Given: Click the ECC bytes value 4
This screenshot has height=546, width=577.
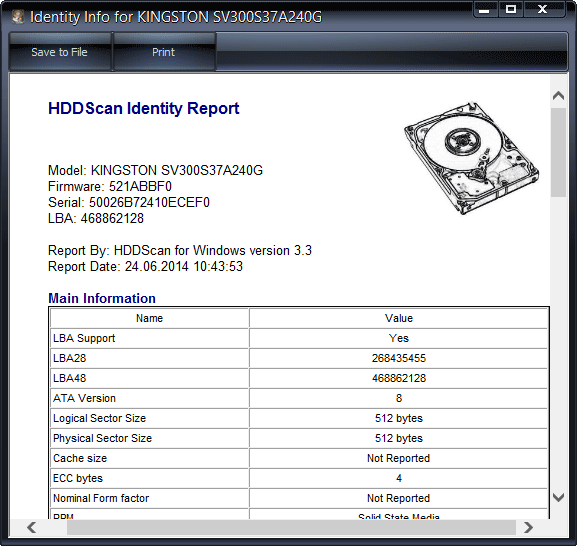Looking at the screenshot, I should pos(399,478).
